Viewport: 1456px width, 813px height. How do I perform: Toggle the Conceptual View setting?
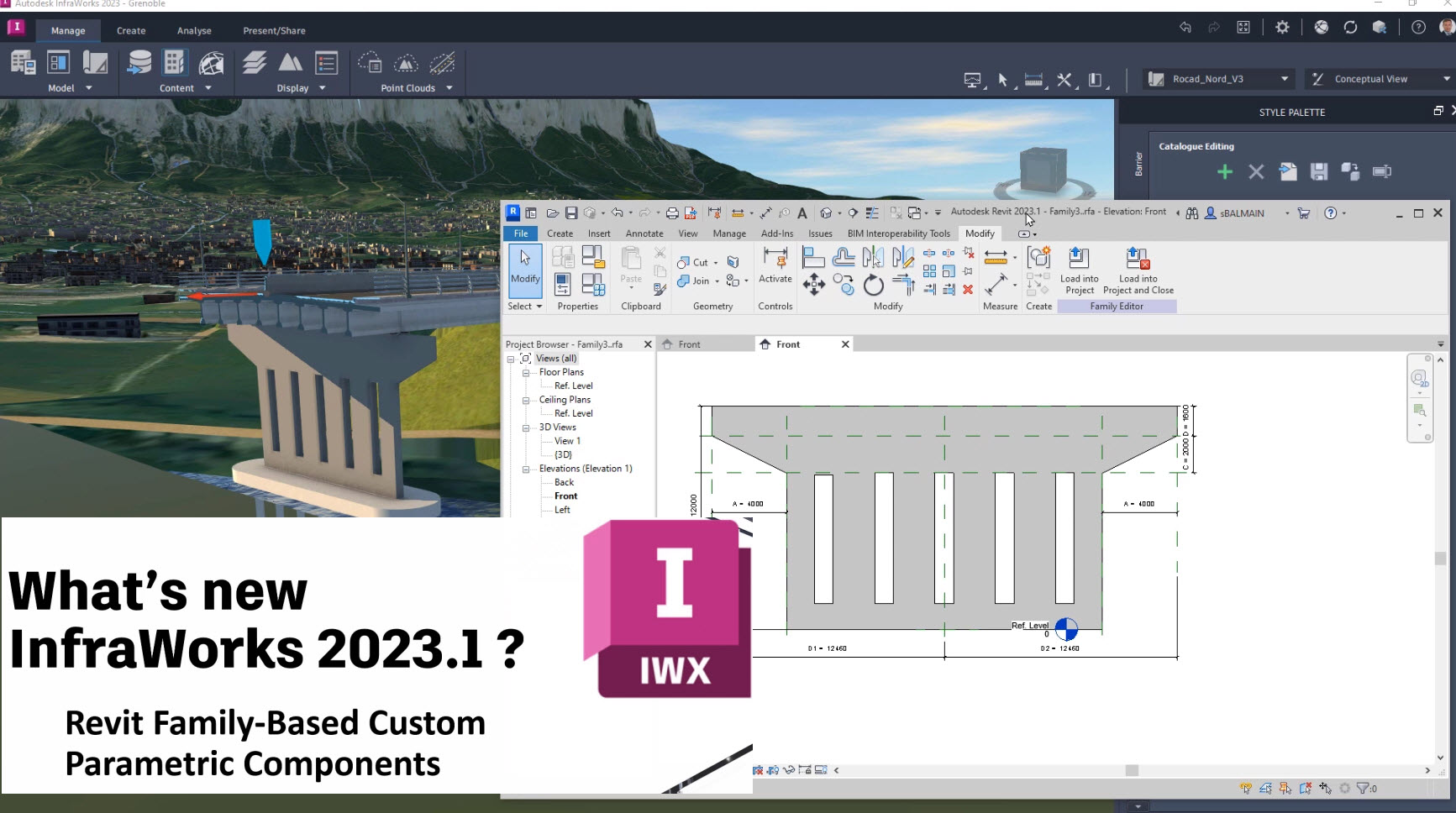tap(1370, 78)
